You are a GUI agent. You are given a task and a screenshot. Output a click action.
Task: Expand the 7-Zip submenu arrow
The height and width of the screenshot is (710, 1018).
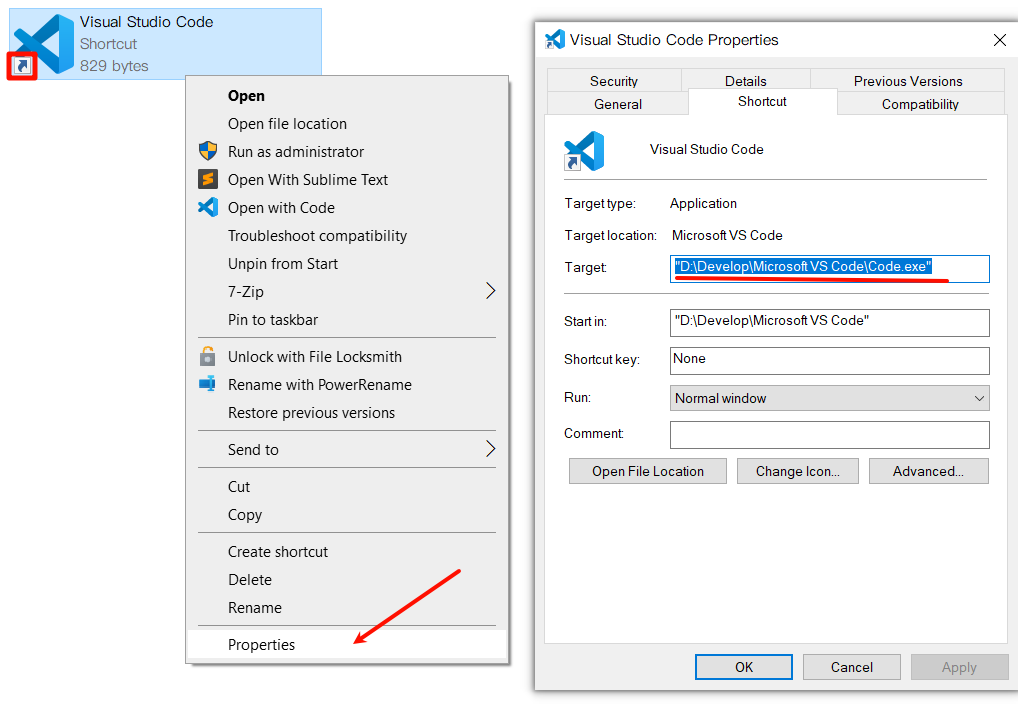pos(490,292)
